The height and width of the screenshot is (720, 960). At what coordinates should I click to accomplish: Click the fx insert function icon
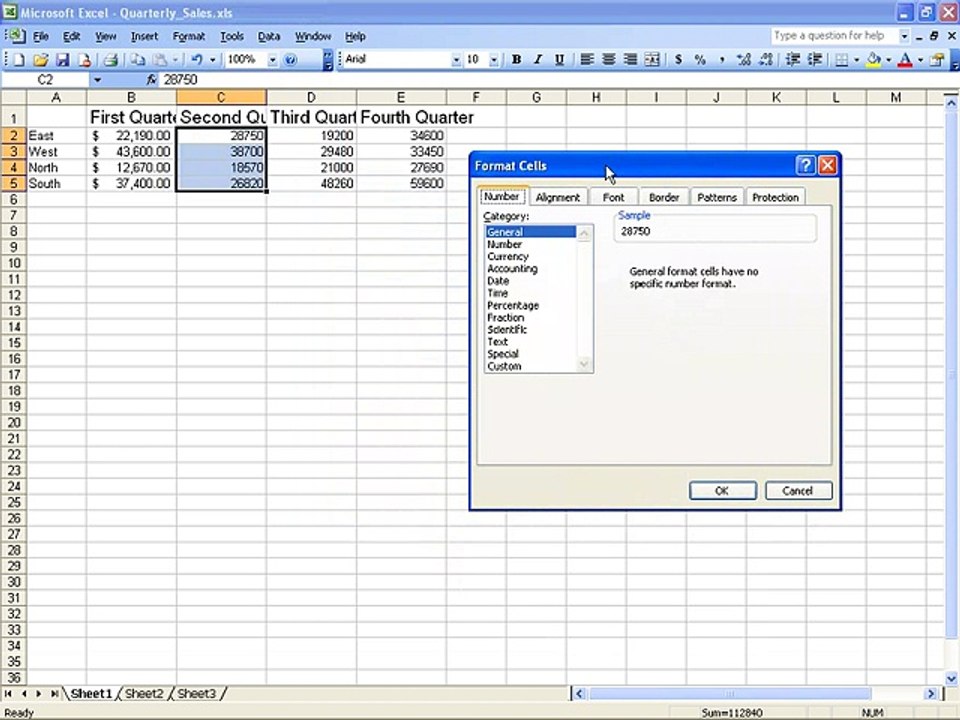(151, 80)
